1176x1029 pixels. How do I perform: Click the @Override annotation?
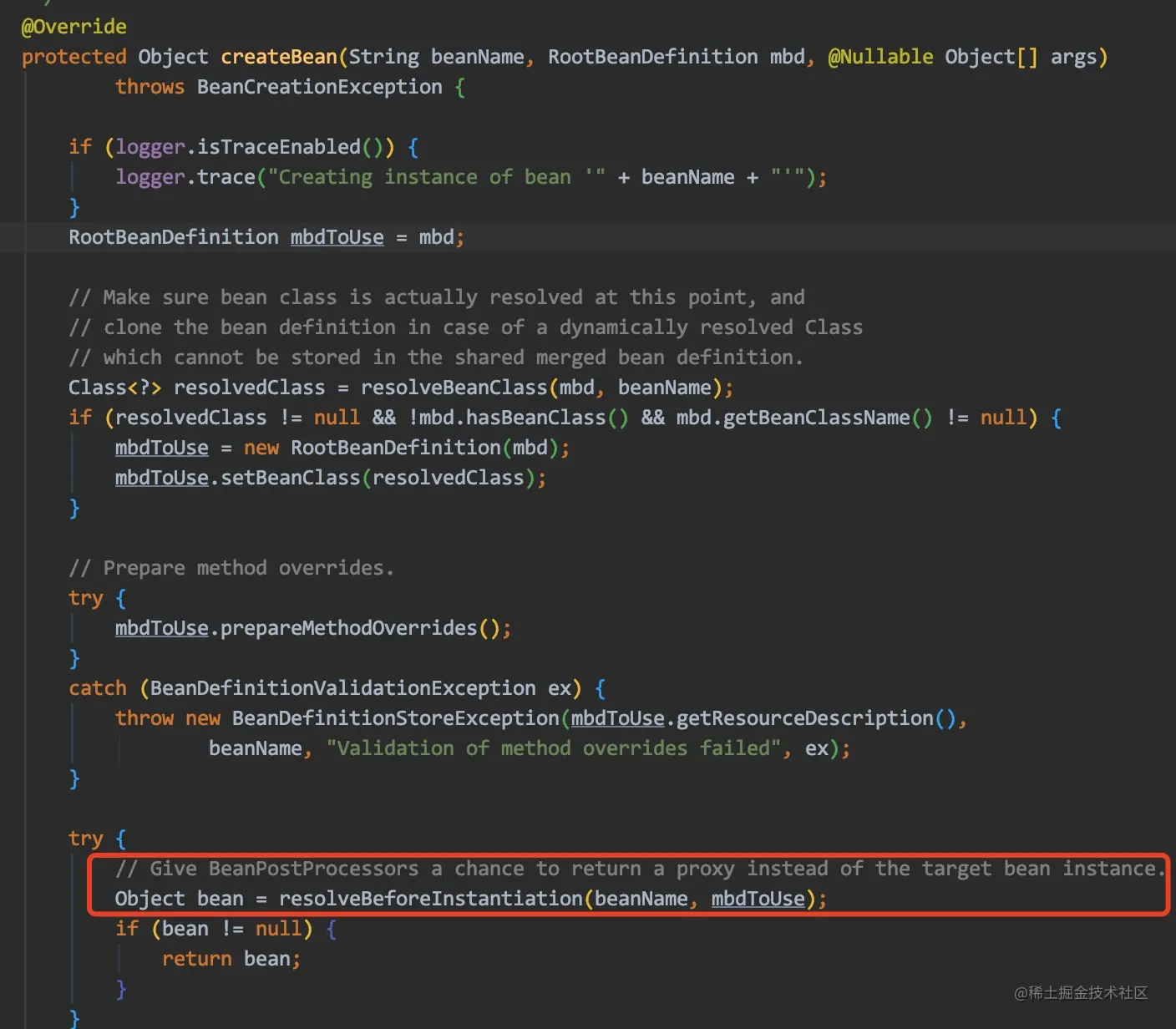click(x=73, y=27)
